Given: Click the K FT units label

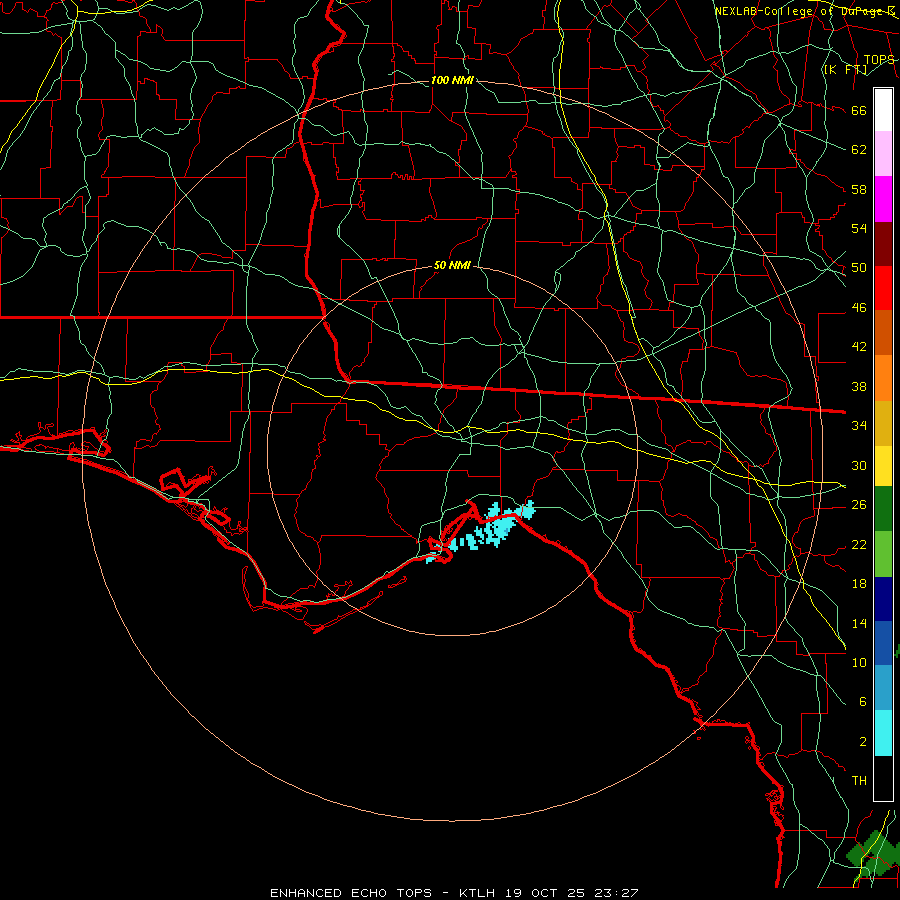Looking at the screenshot, I should pos(845,70).
